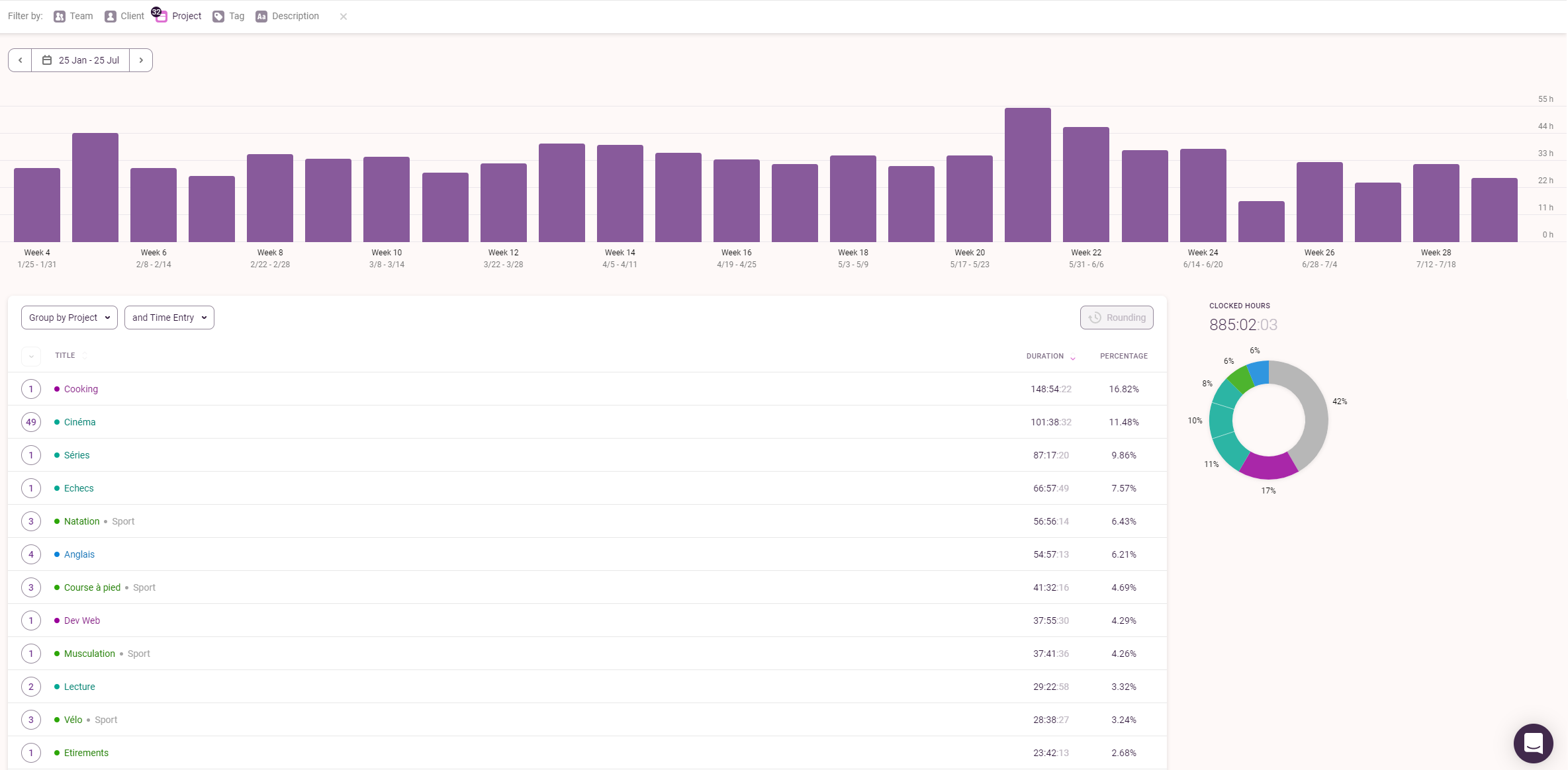The width and height of the screenshot is (1568, 770).
Task: Open the Cooking project link
Action: (x=81, y=389)
